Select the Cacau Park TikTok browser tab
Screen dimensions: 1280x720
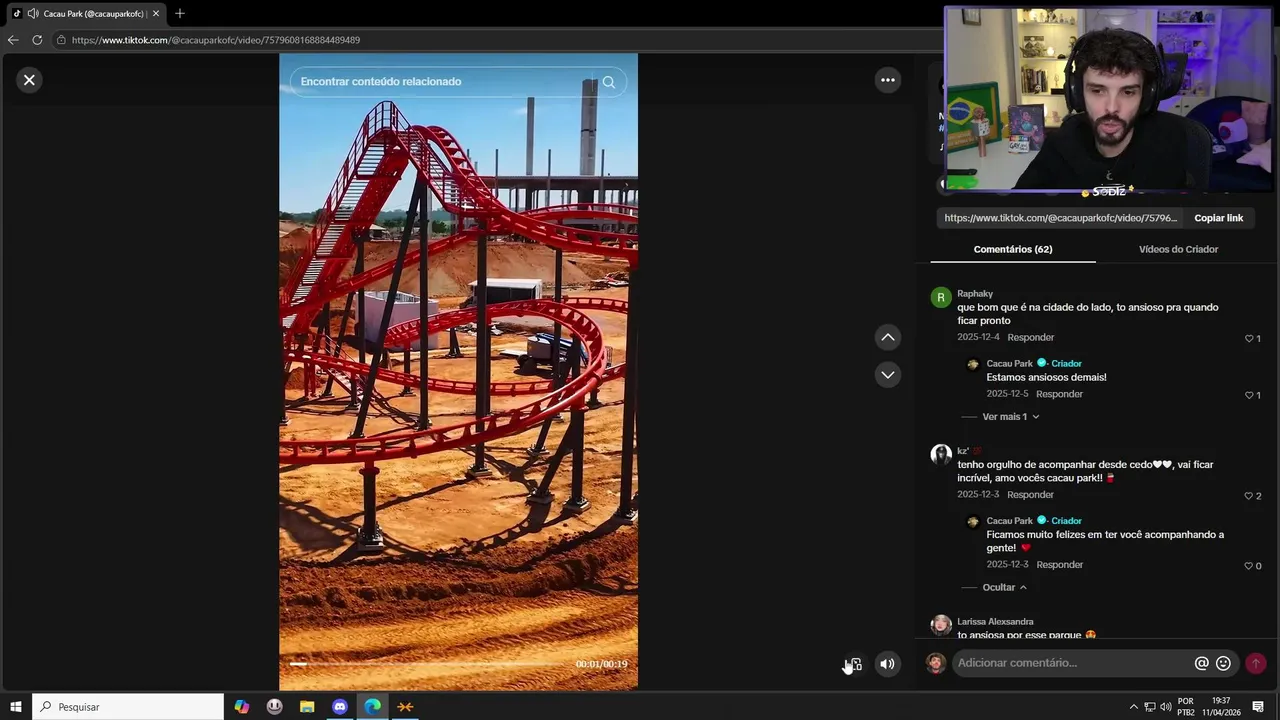click(x=94, y=14)
